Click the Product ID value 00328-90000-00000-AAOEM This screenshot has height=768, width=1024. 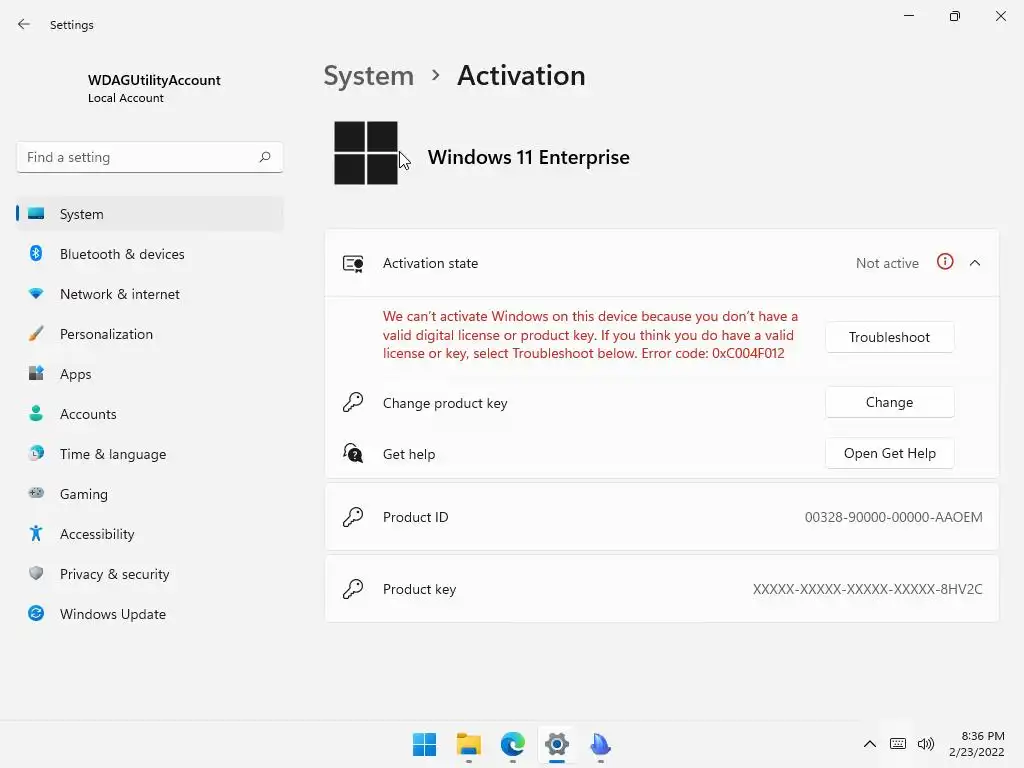[x=893, y=517]
